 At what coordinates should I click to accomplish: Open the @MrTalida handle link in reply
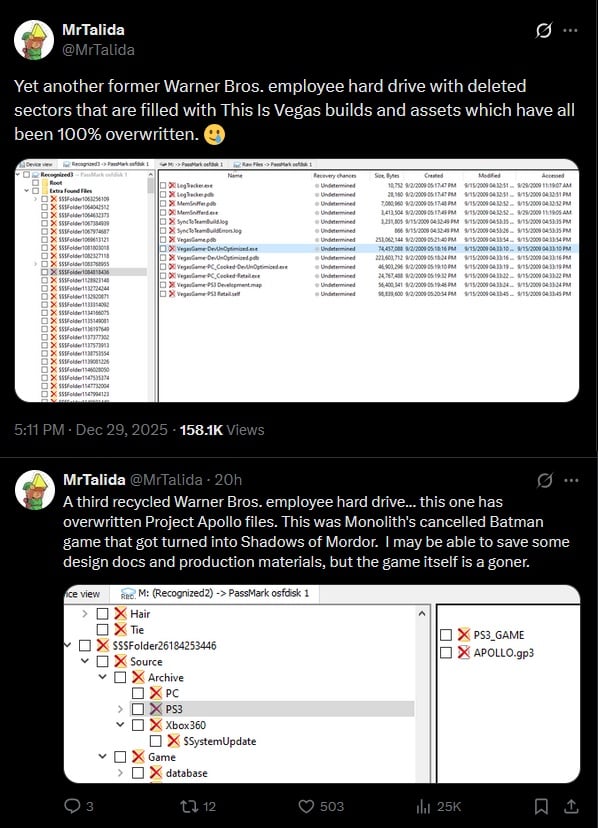[166, 479]
